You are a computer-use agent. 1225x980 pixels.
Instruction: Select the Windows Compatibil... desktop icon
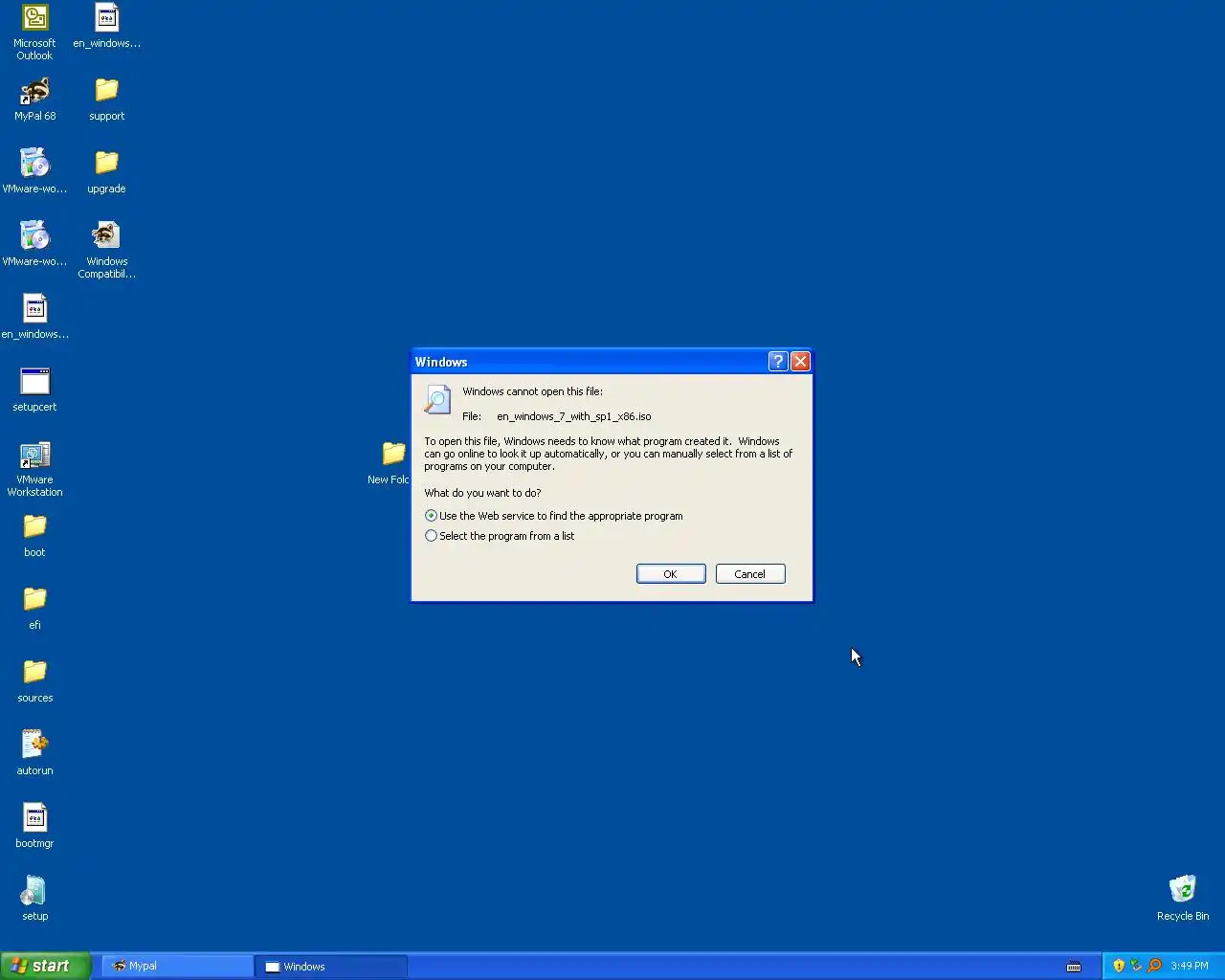tap(106, 250)
